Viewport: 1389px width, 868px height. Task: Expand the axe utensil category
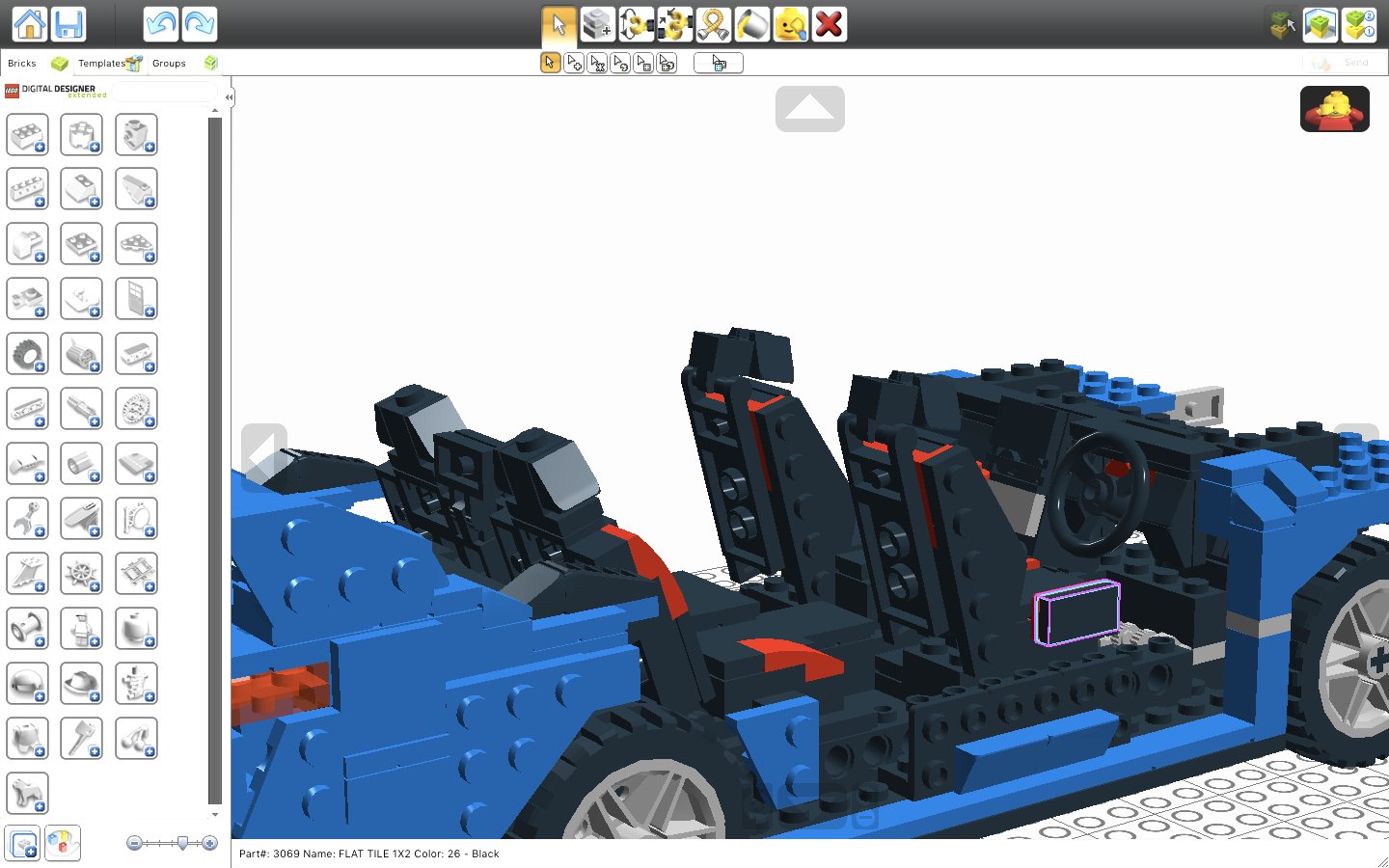coord(82,740)
